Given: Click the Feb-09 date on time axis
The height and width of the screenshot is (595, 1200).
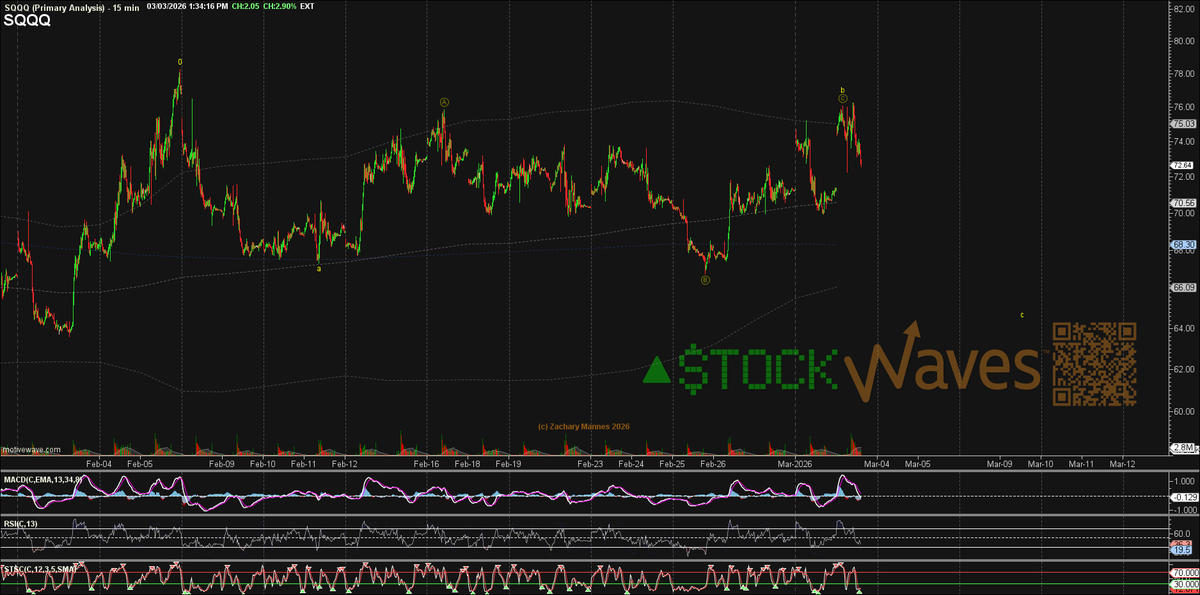Looking at the screenshot, I should point(221,464).
